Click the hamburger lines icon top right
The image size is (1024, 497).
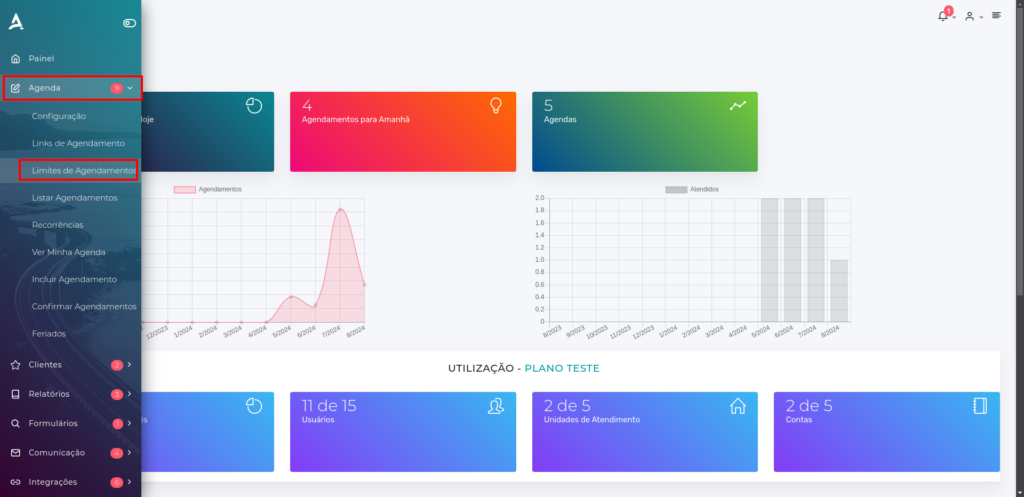pos(996,15)
